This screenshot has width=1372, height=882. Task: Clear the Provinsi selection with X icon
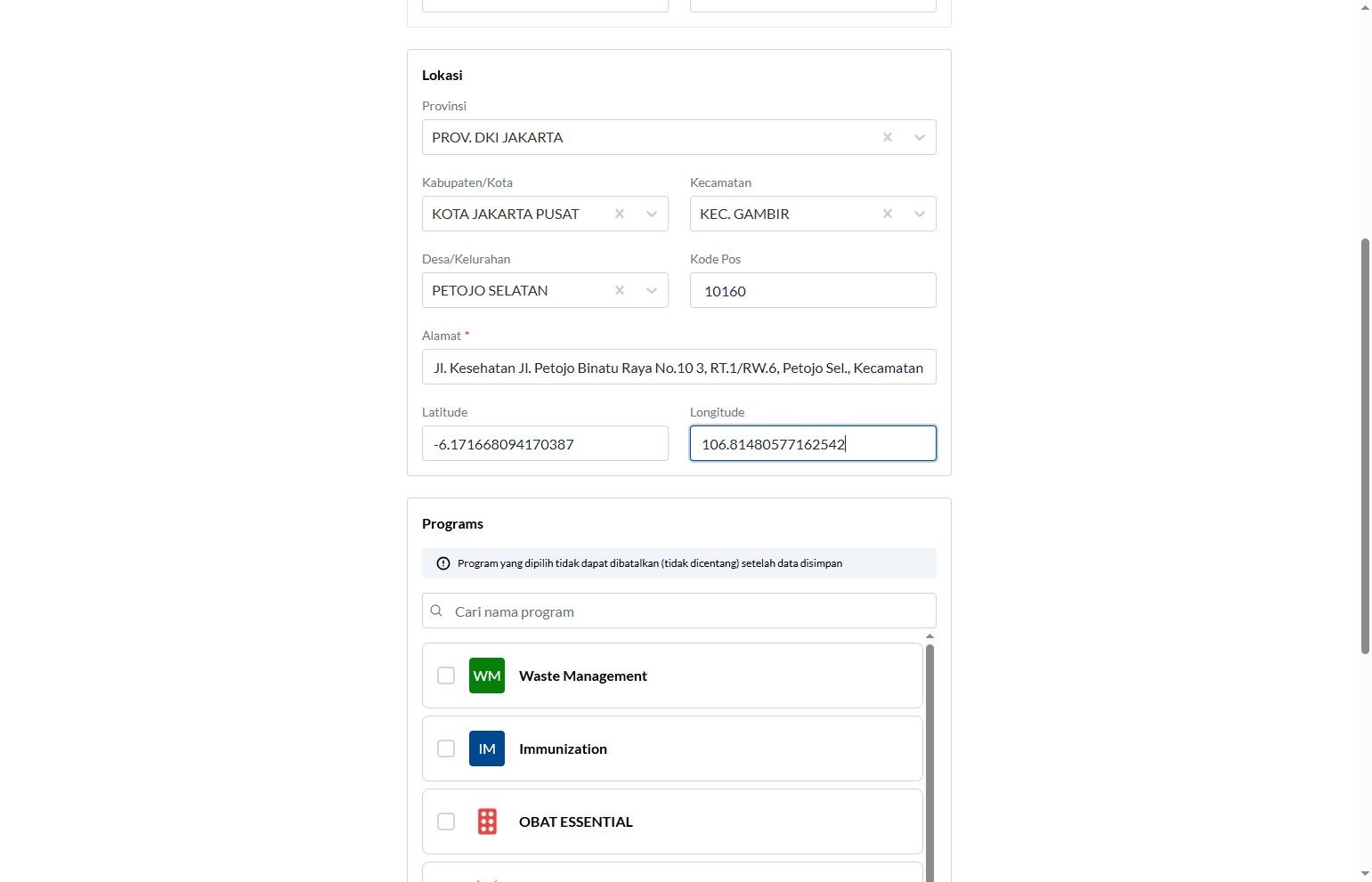(x=887, y=137)
